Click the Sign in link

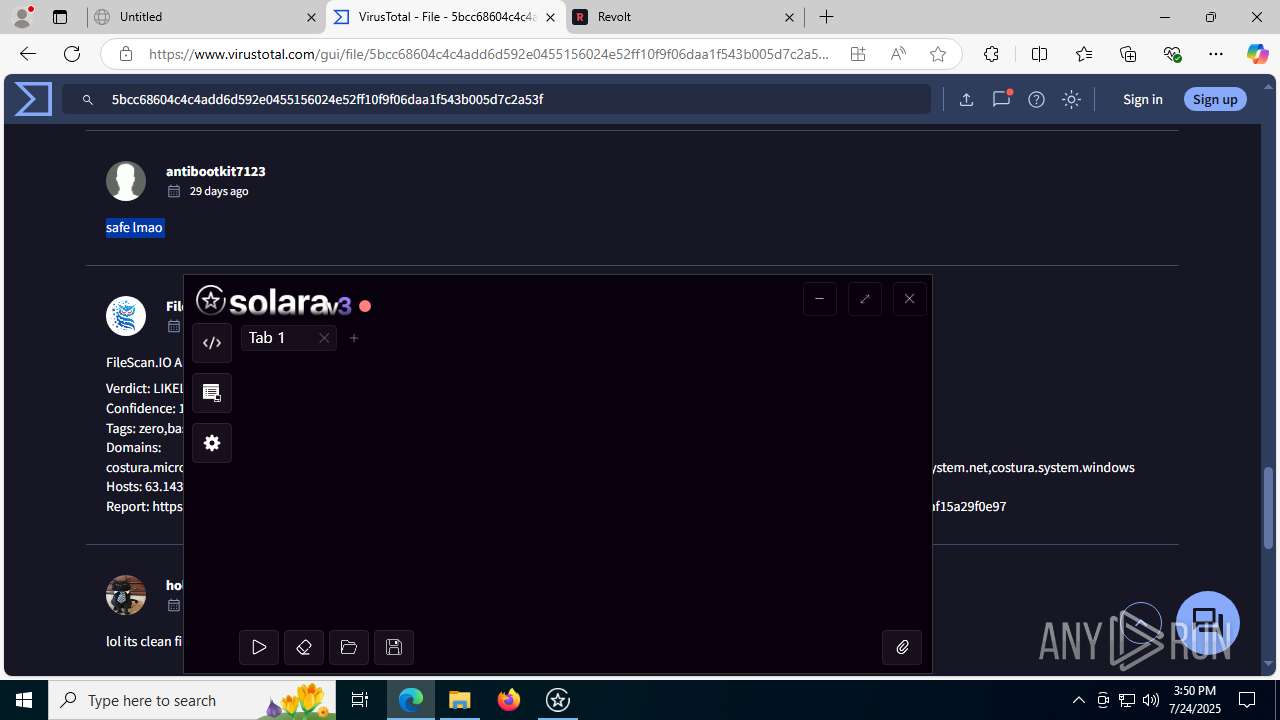(1143, 99)
